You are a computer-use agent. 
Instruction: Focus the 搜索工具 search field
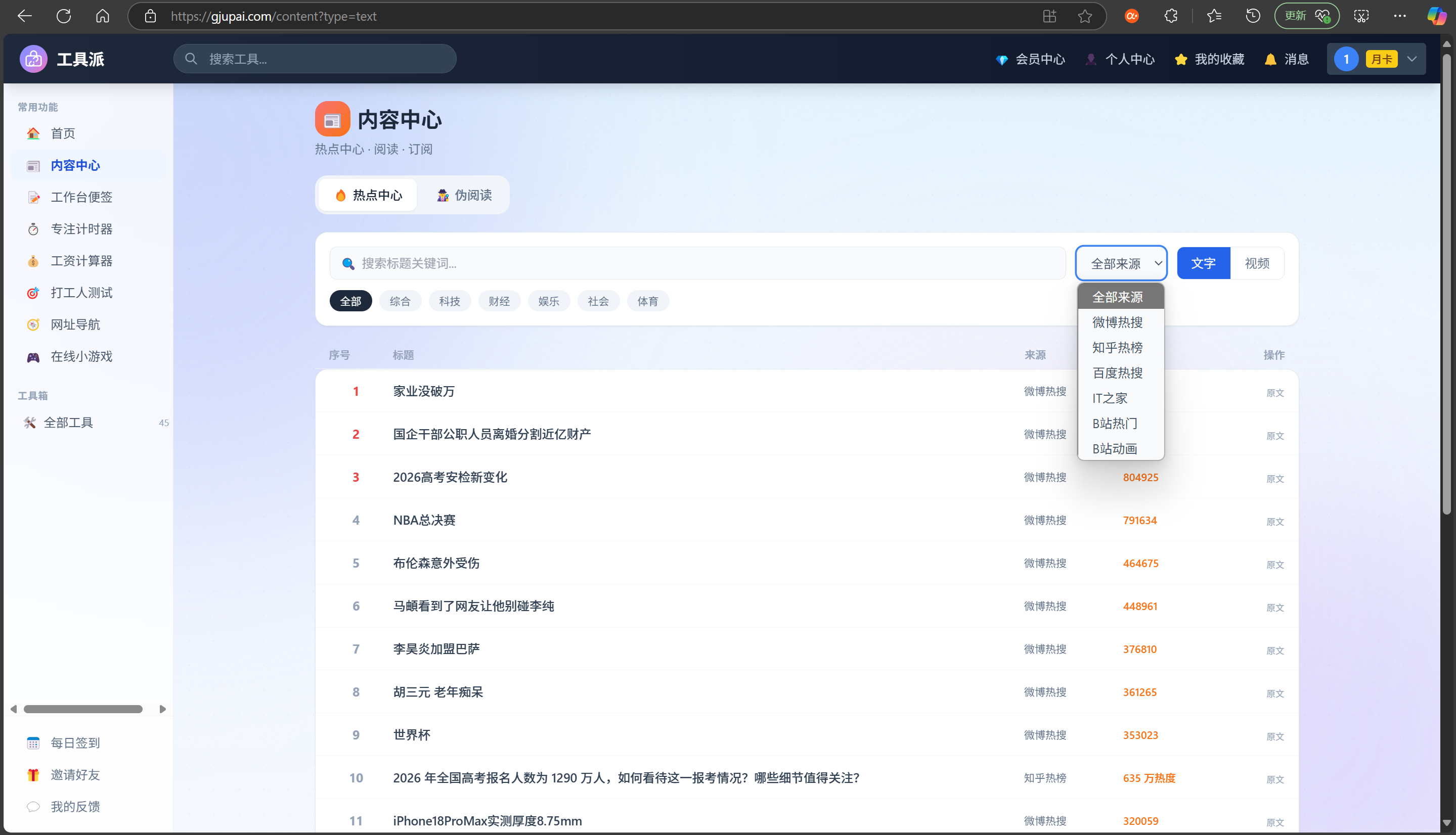click(315, 59)
